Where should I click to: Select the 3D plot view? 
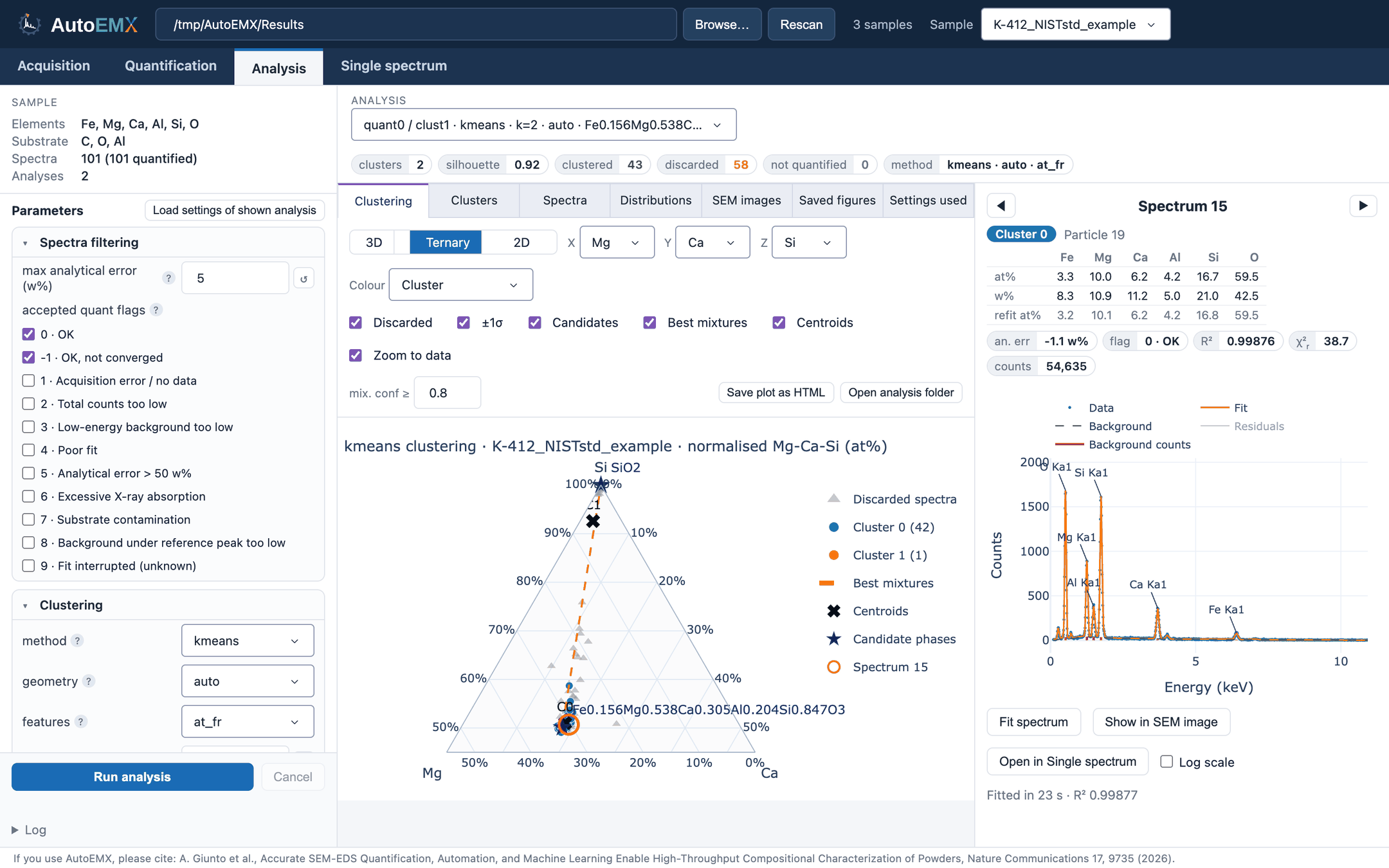[374, 242]
